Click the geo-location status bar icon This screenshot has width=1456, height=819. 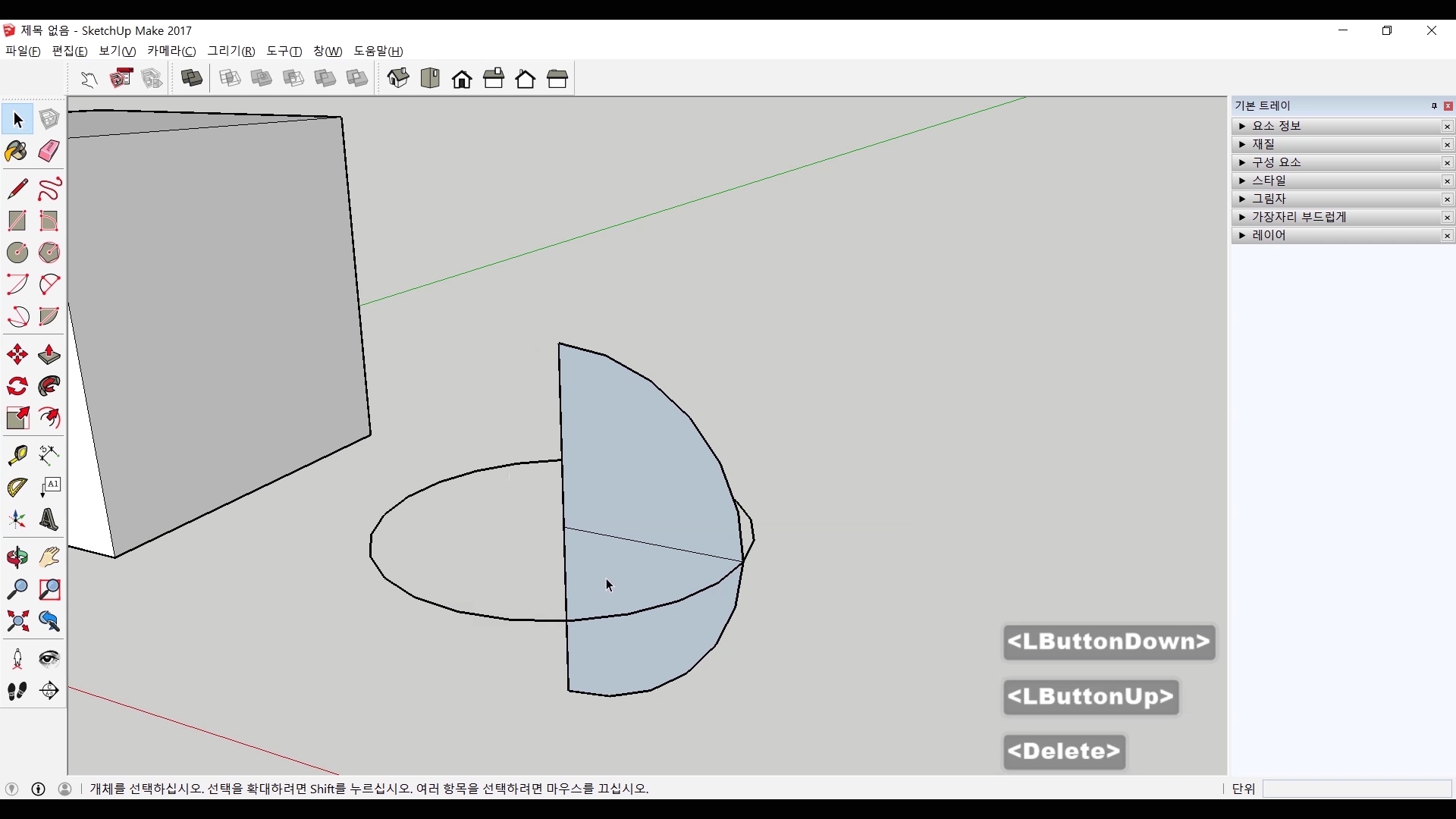click(x=11, y=789)
